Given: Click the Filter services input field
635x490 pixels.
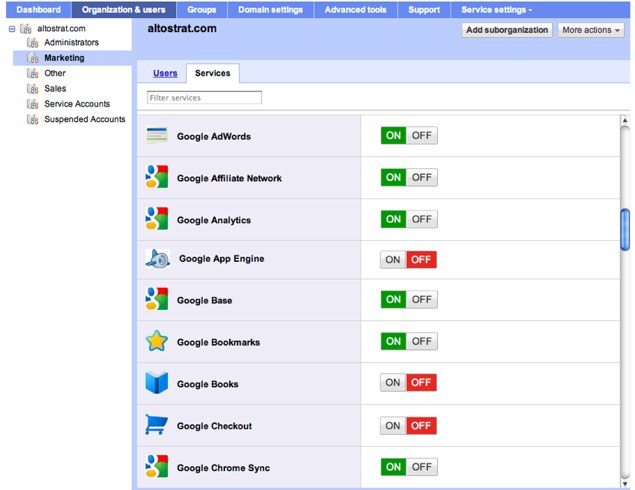Looking at the screenshot, I should coord(205,98).
